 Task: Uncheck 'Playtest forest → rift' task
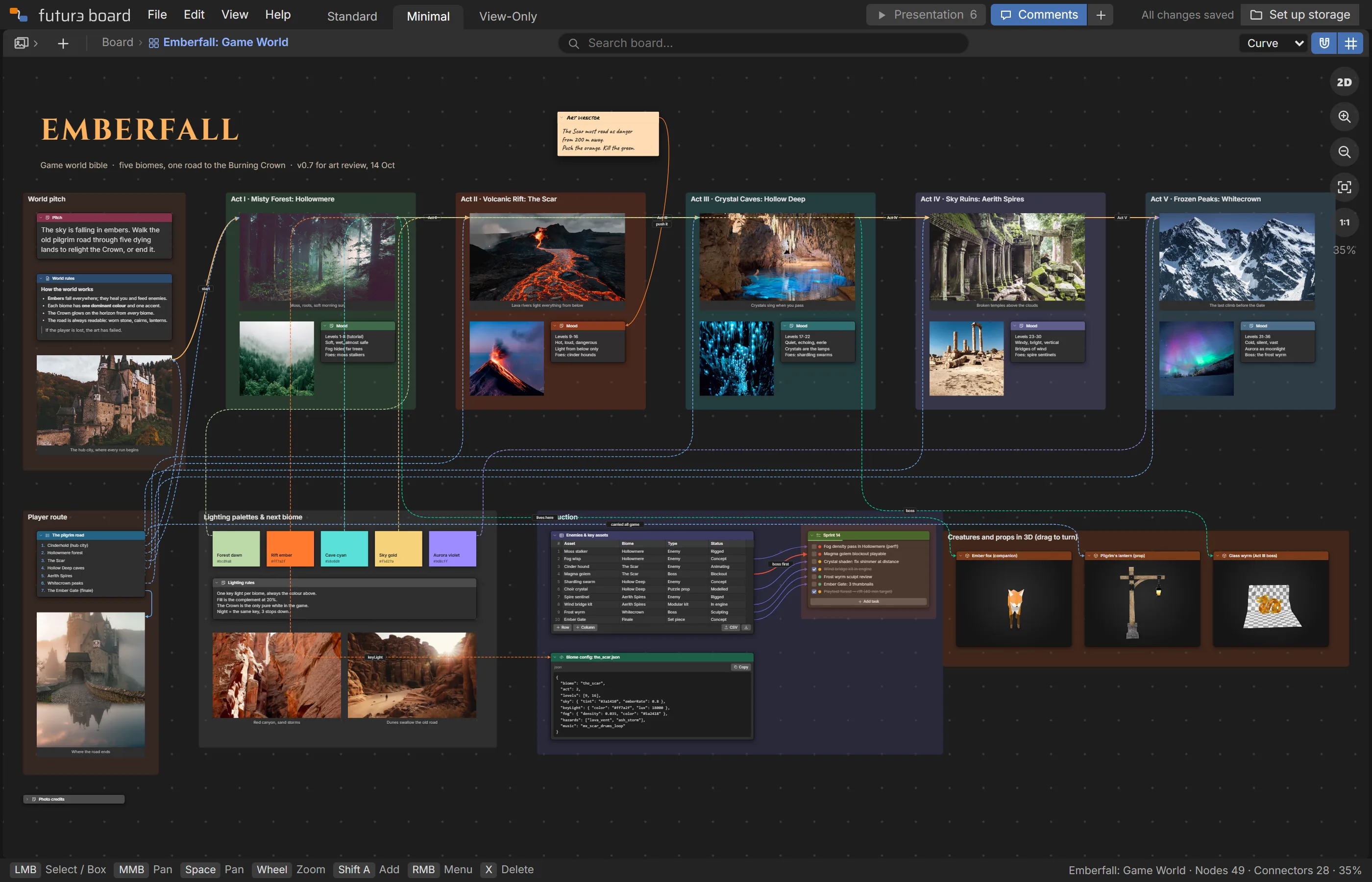pos(814,591)
